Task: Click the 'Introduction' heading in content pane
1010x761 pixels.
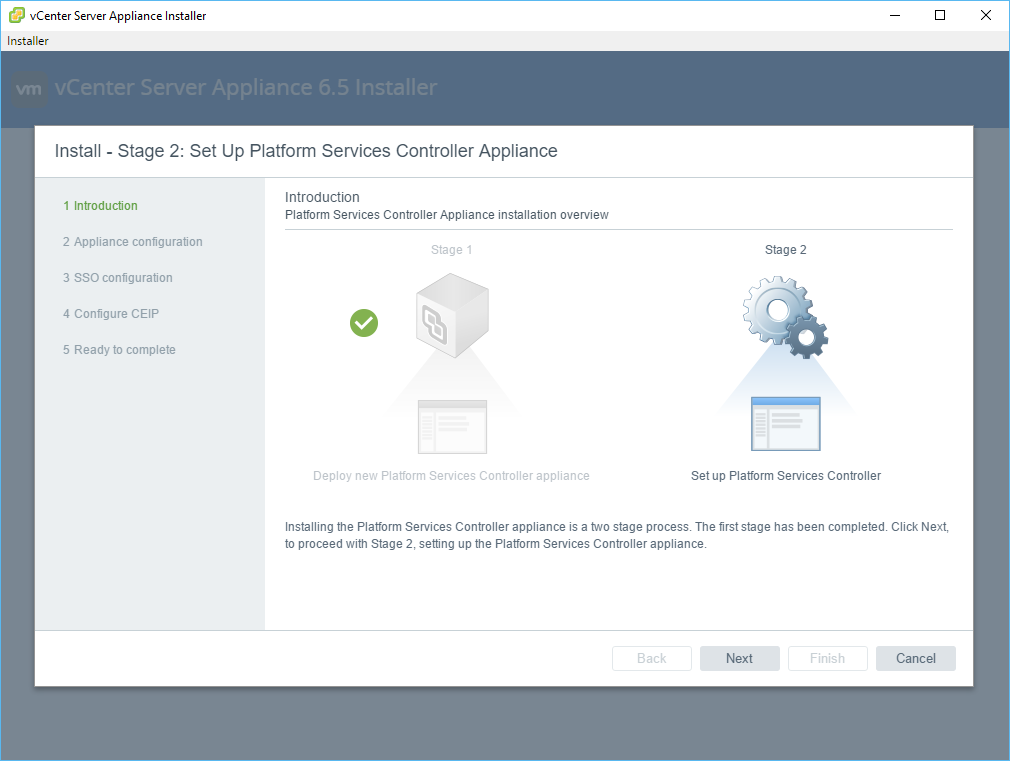Action: tap(322, 197)
